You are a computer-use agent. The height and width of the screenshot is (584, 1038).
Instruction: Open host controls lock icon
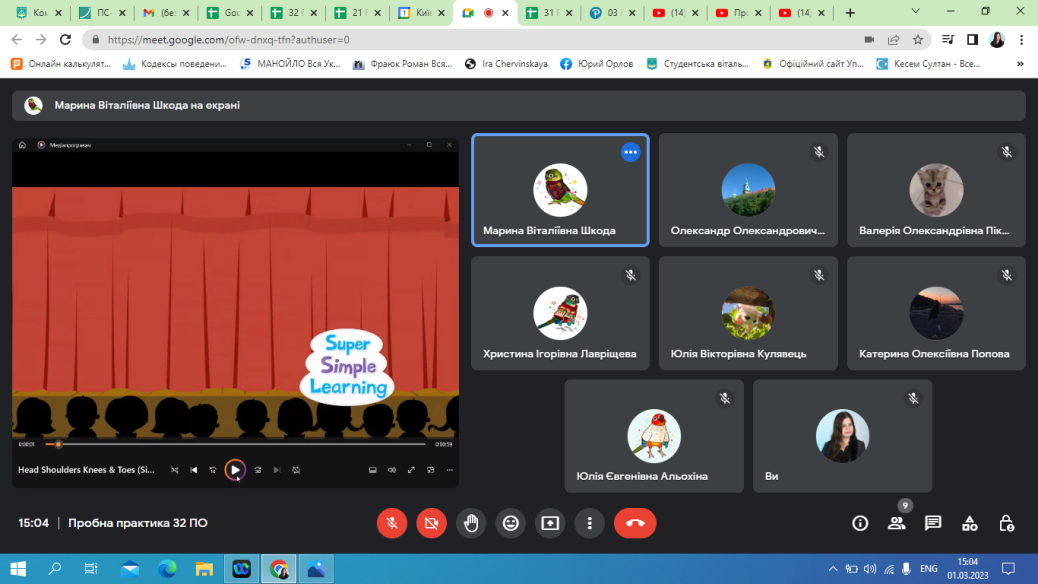tap(1006, 523)
